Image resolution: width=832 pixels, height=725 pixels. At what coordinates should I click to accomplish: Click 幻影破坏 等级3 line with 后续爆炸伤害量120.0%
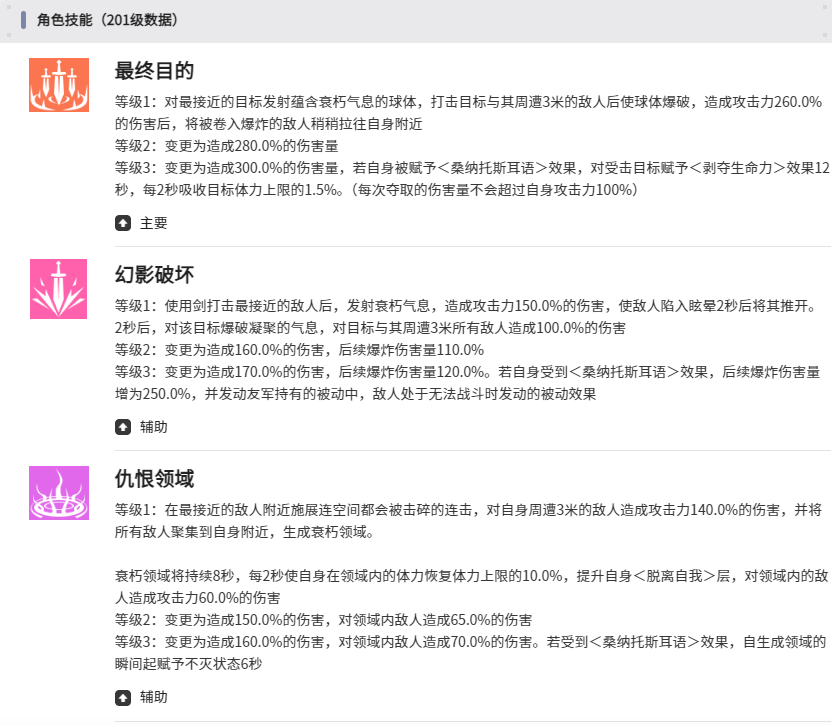(467, 372)
